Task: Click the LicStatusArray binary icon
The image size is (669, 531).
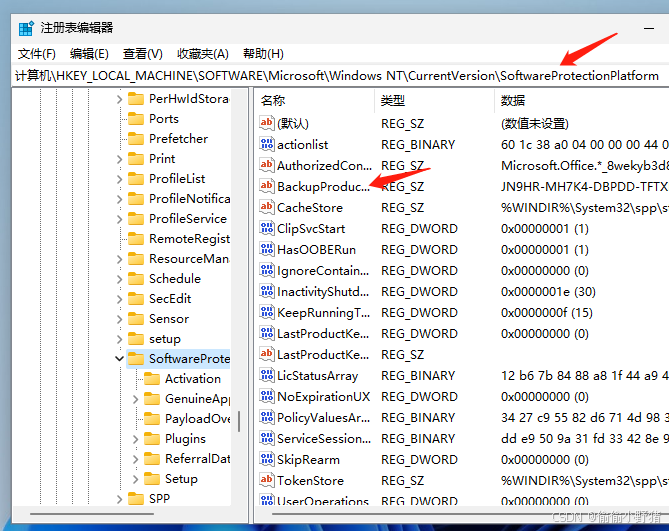Action: pos(267,375)
